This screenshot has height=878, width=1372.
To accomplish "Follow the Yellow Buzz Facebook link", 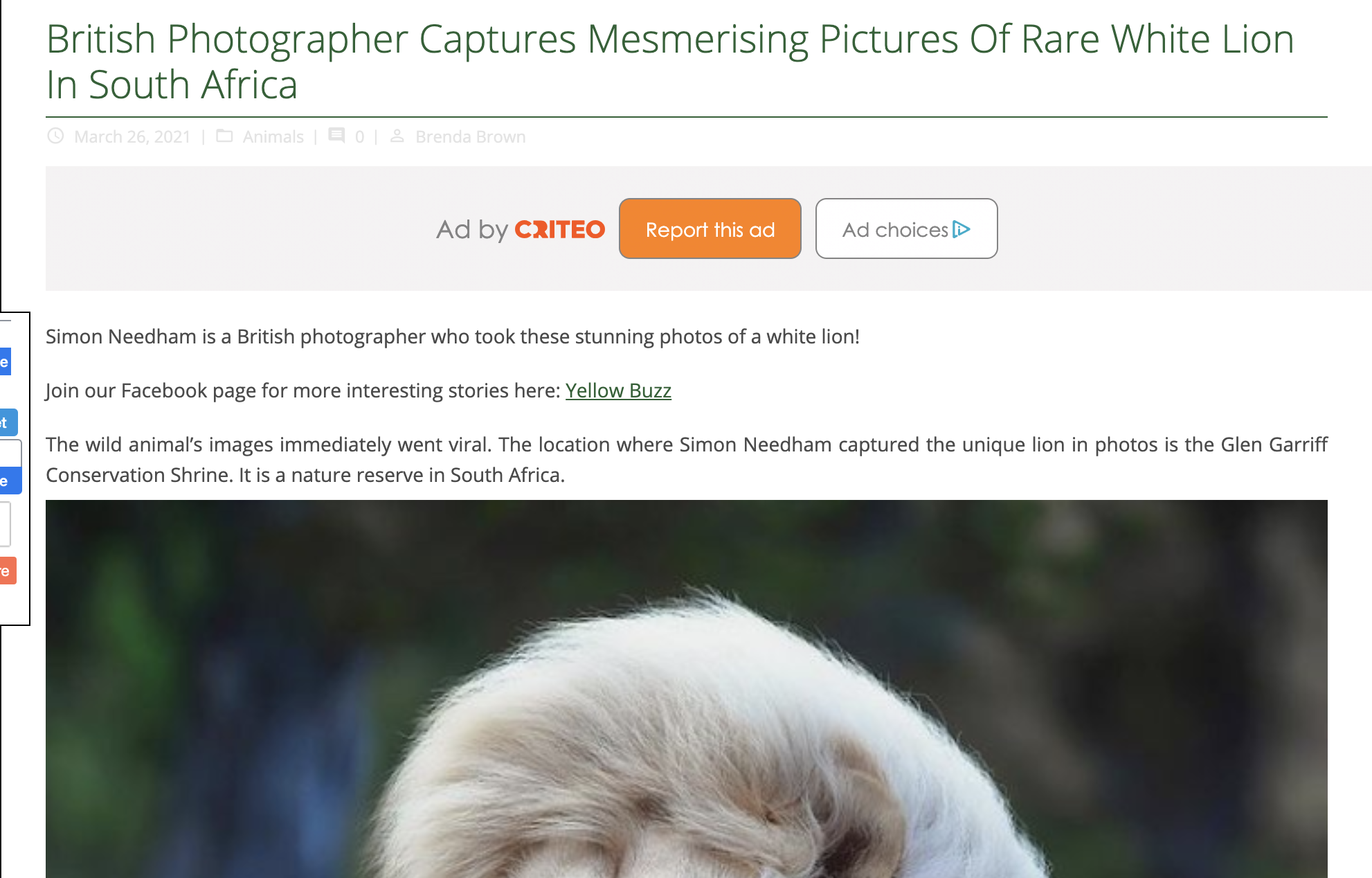I will click(618, 391).
